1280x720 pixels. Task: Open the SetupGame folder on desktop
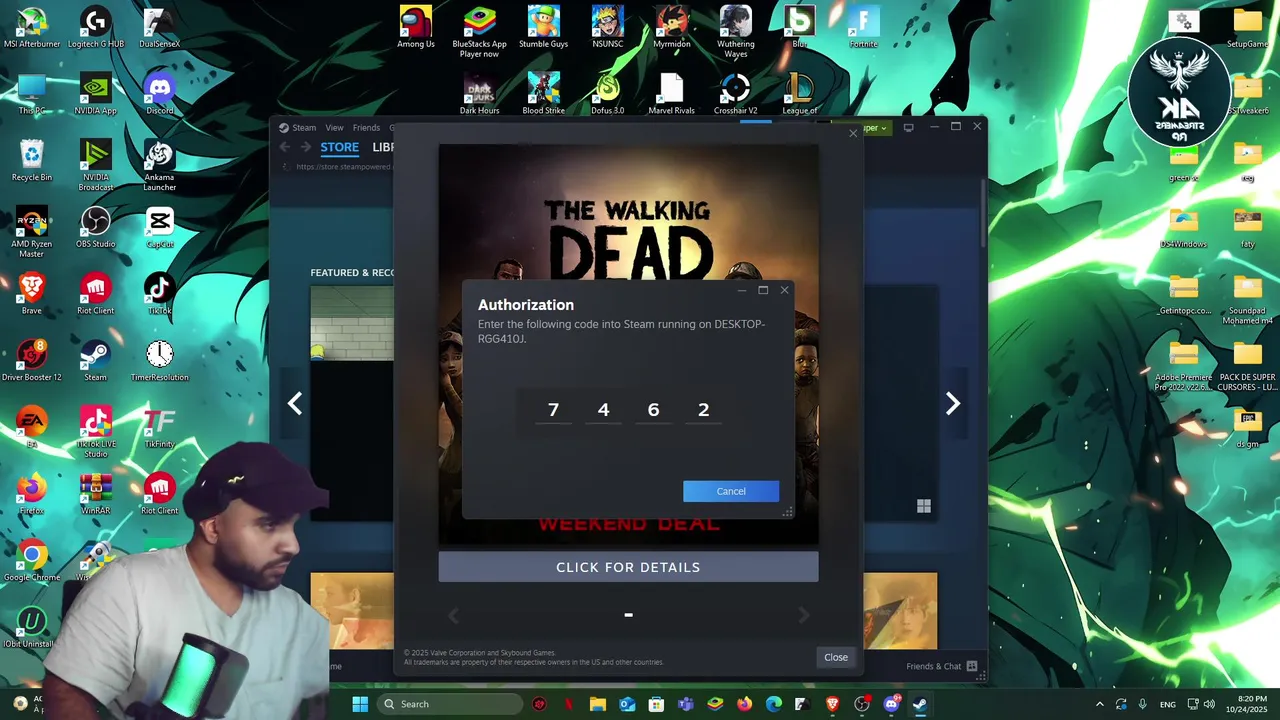1247,28
